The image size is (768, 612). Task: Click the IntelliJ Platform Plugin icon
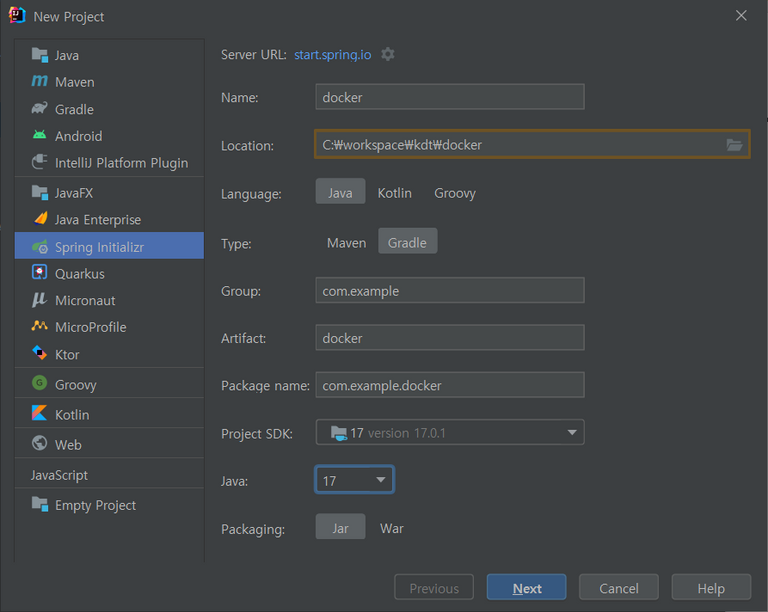pyautogui.click(x=40, y=162)
